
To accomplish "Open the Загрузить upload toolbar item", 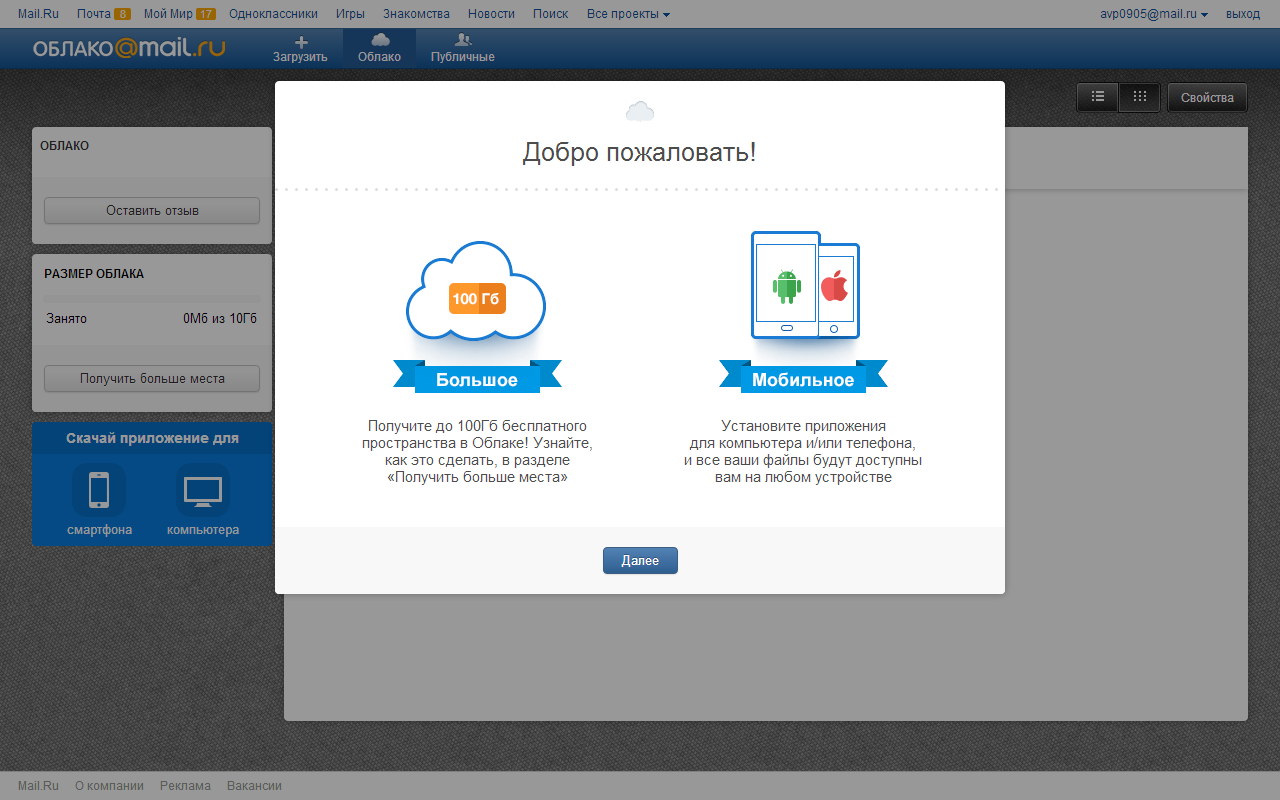I will click(300, 48).
